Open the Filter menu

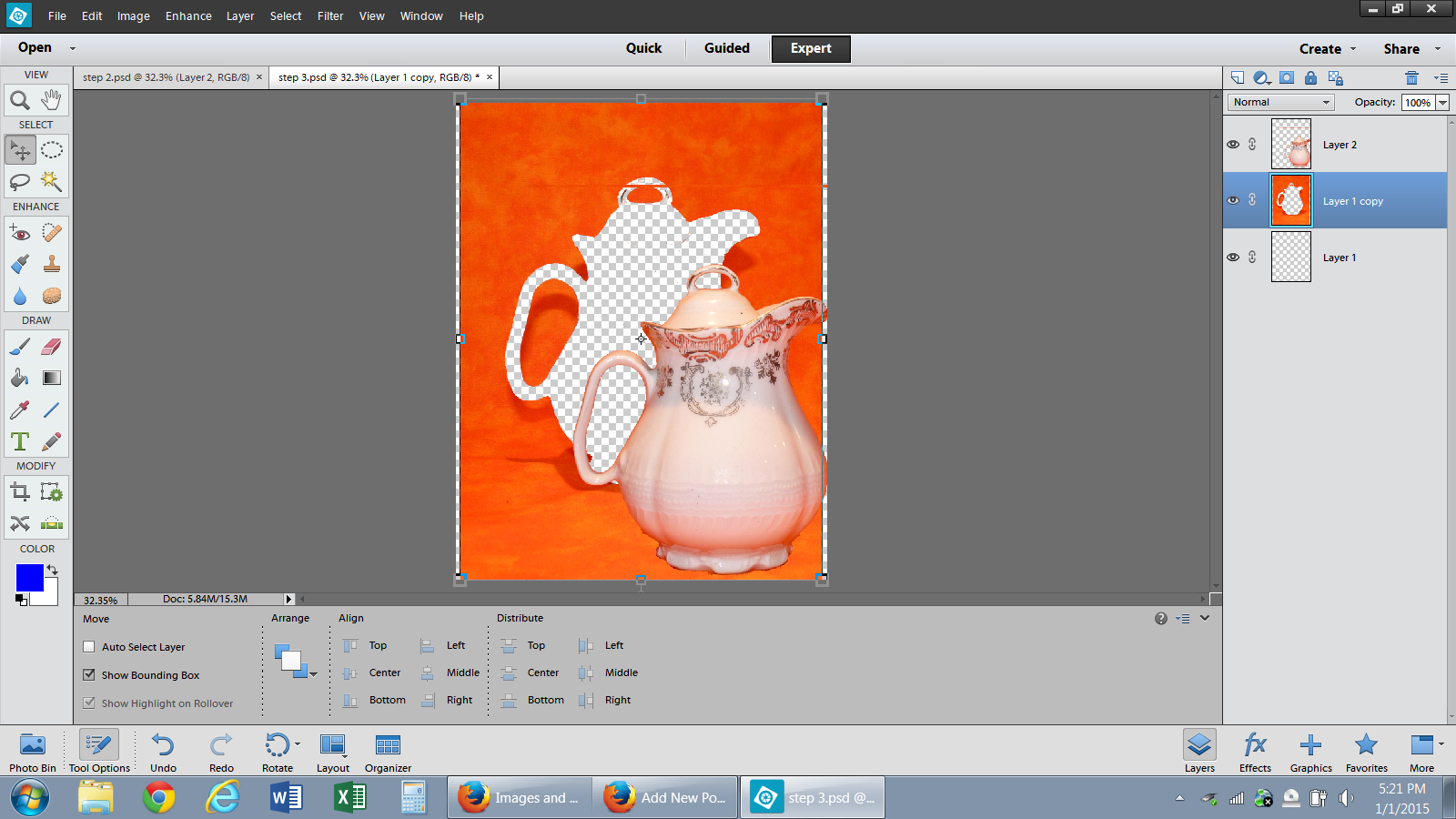click(x=330, y=16)
